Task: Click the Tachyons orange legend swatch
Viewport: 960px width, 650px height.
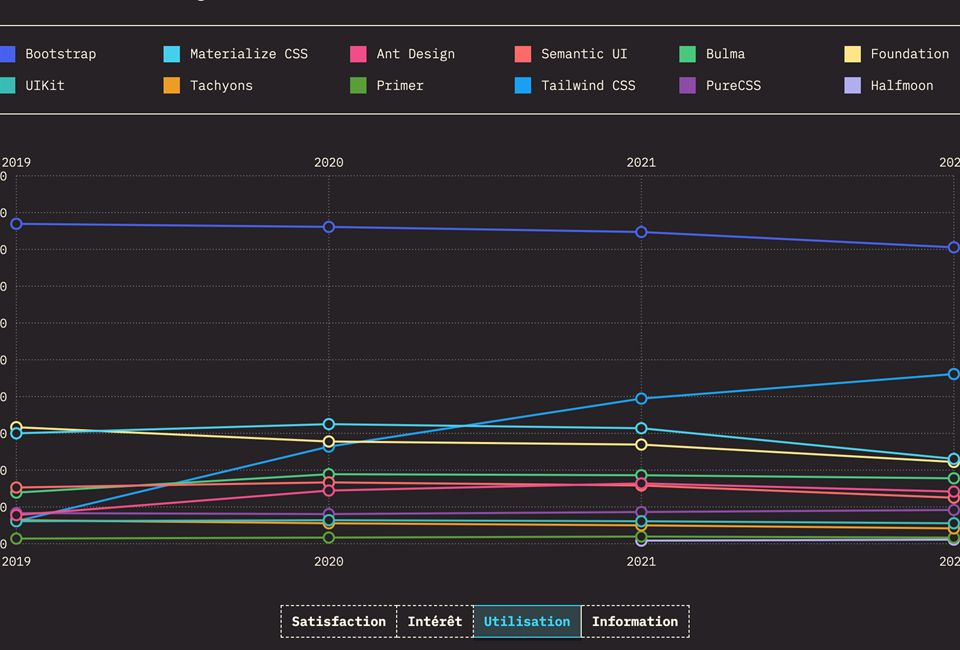Action: [x=172, y=86]
